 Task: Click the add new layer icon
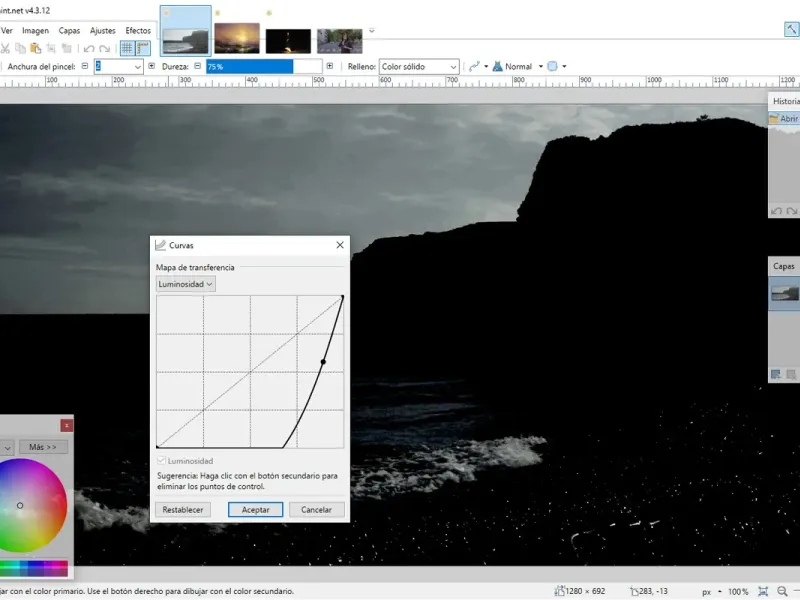pyautogui.click(x=776, y=374)
